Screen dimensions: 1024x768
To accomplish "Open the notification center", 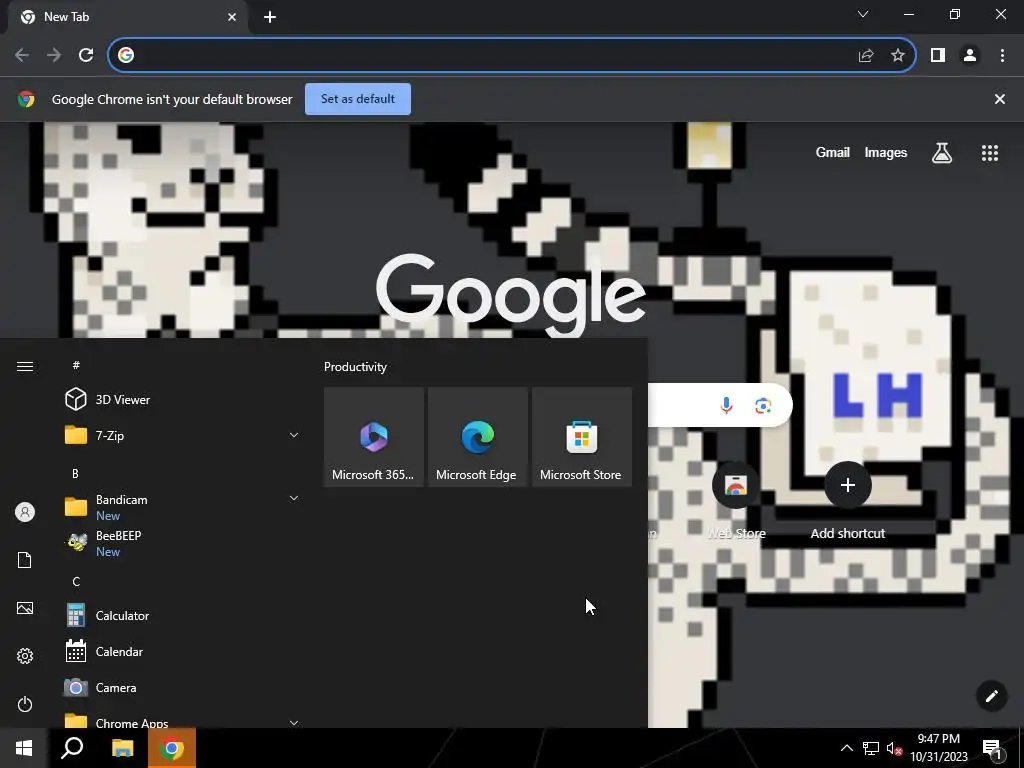I will click(993, 748).
